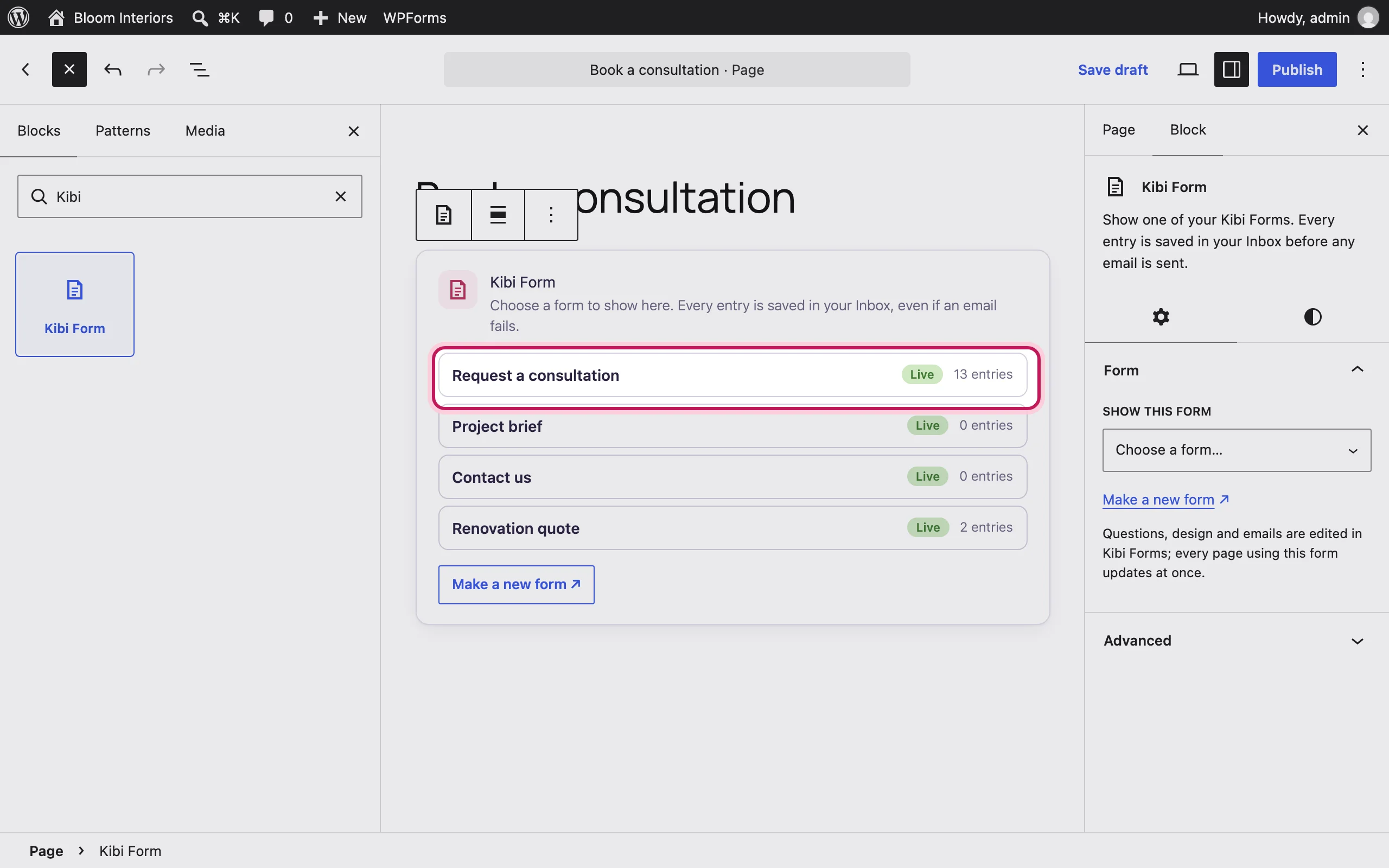Open the Choose a form dropdown

1237,450
